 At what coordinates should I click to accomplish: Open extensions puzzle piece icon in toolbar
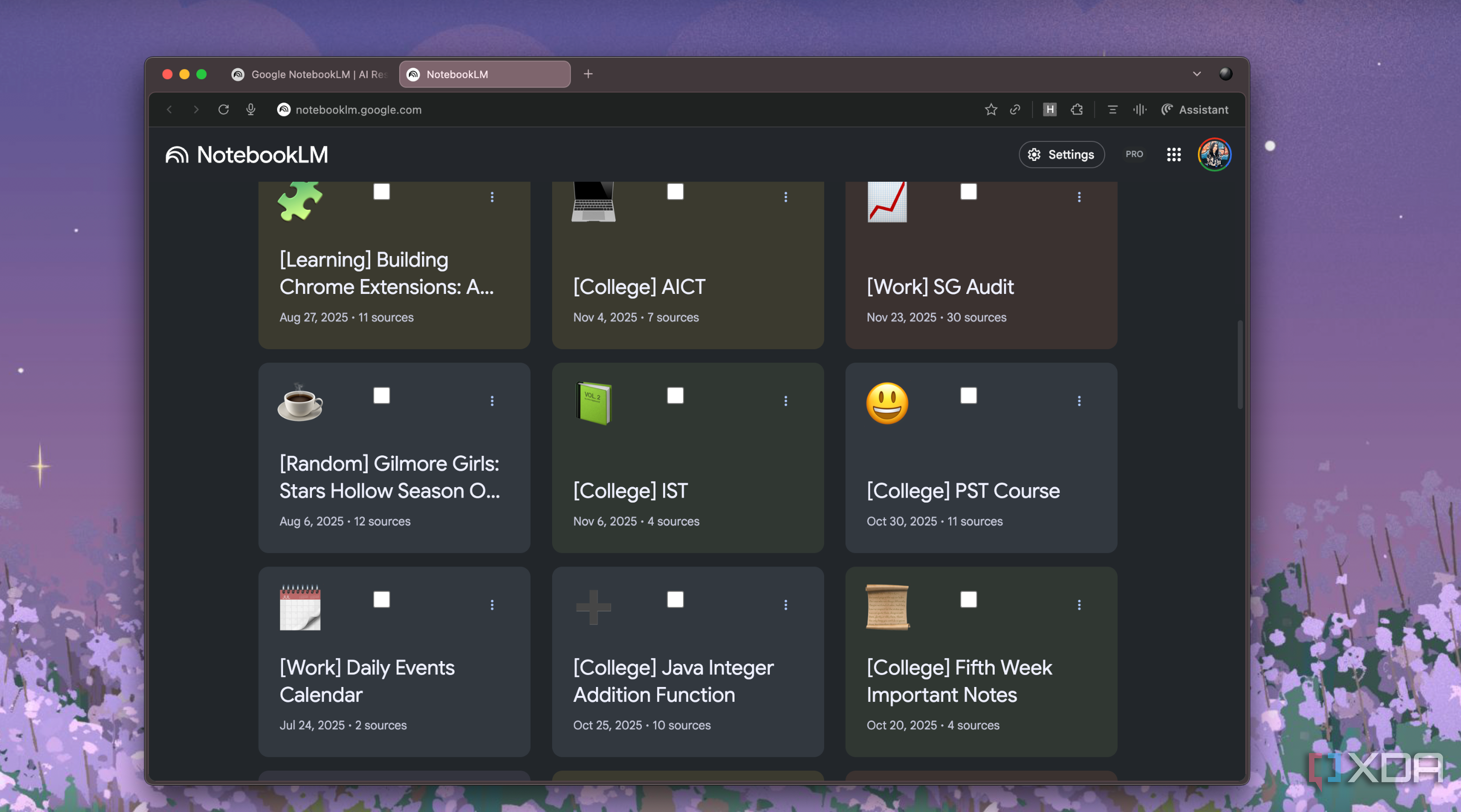[x=1077, y=110]
